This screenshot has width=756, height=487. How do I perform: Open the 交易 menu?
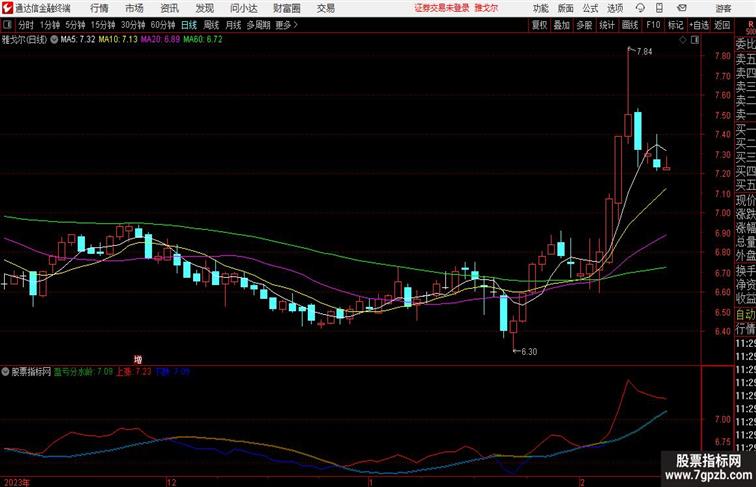click(325, 8)
